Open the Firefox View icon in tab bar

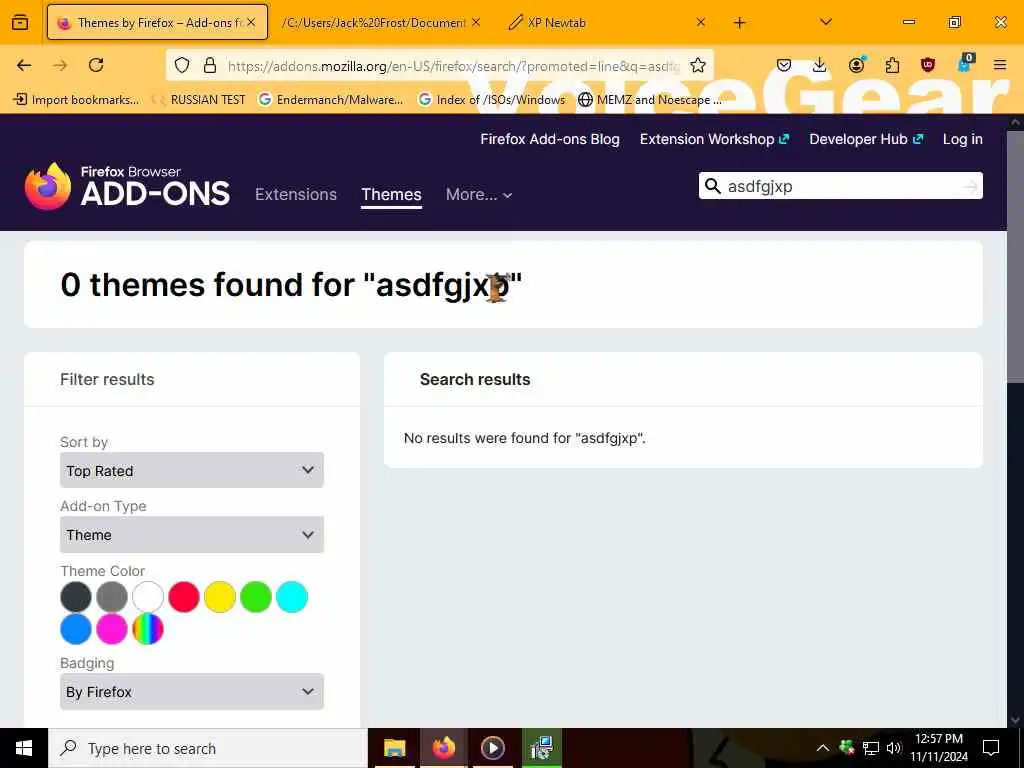[x=20, y=22]
